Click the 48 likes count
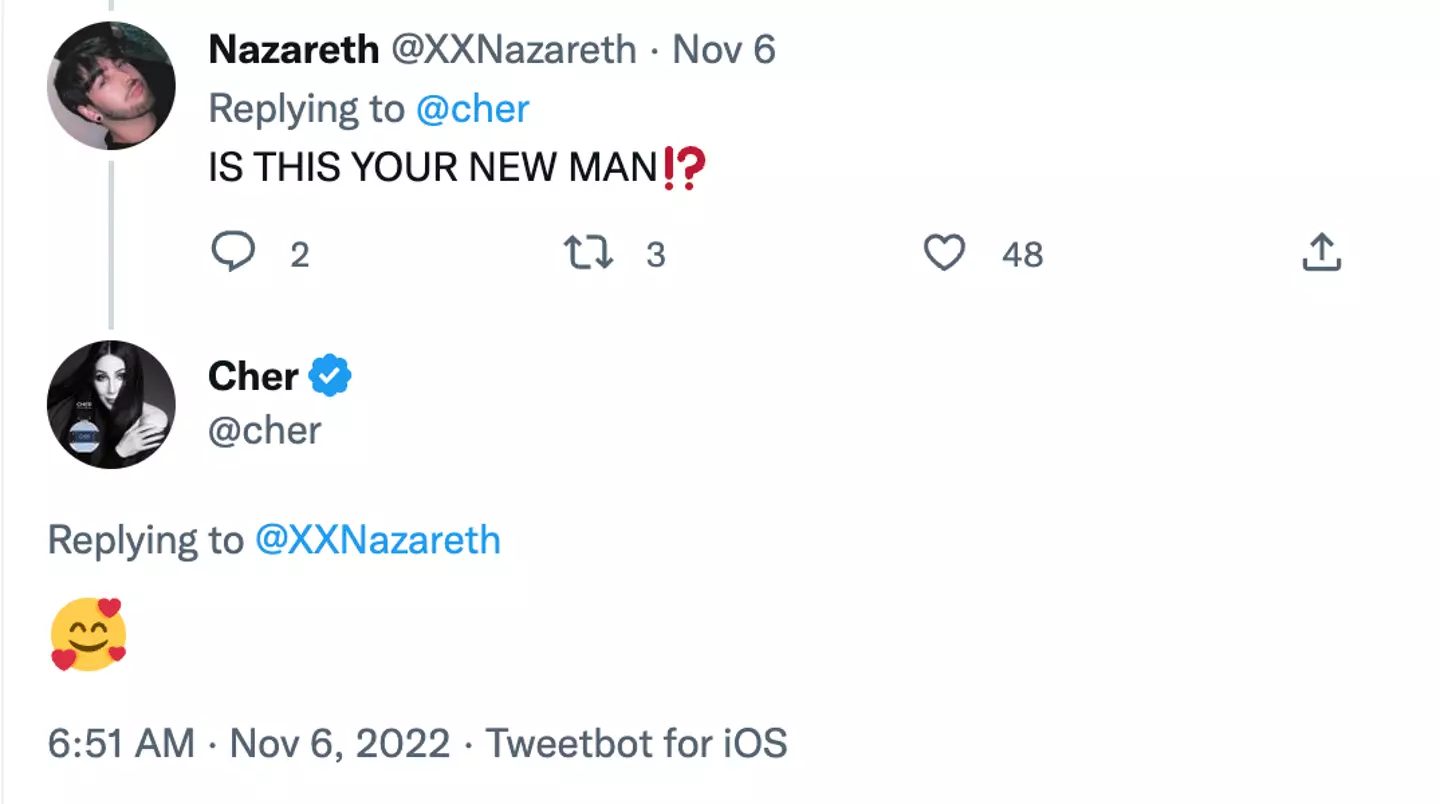 point(1022,255)
